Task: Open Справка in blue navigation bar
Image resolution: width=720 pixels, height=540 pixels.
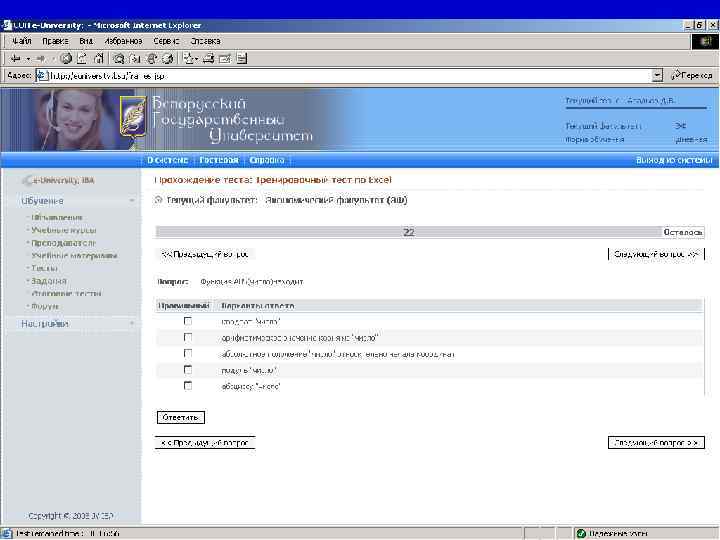Action: pos(267,160)
